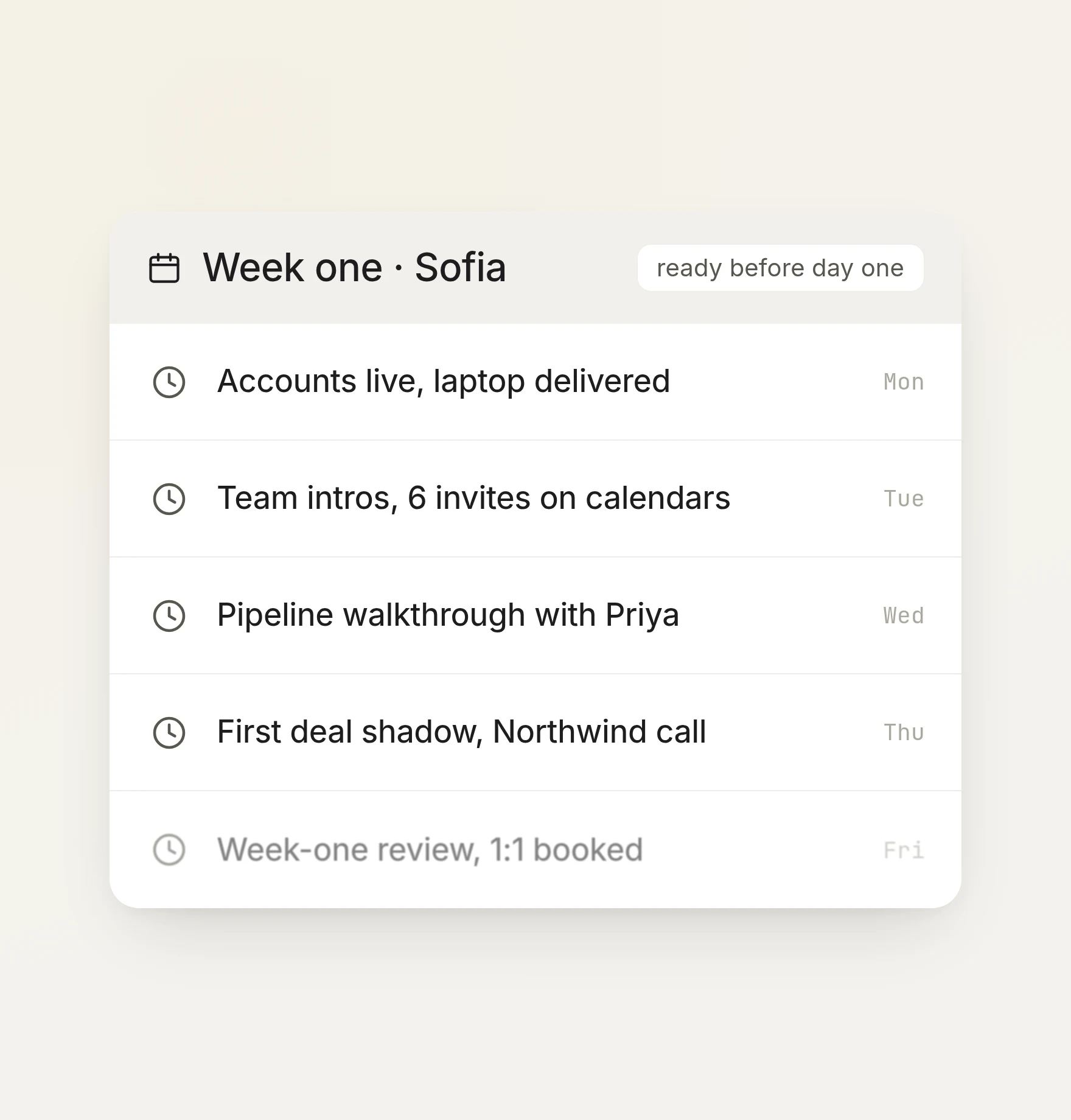Click the Thu day label
Screen dimensions: 1071x1120
(904, 733)
